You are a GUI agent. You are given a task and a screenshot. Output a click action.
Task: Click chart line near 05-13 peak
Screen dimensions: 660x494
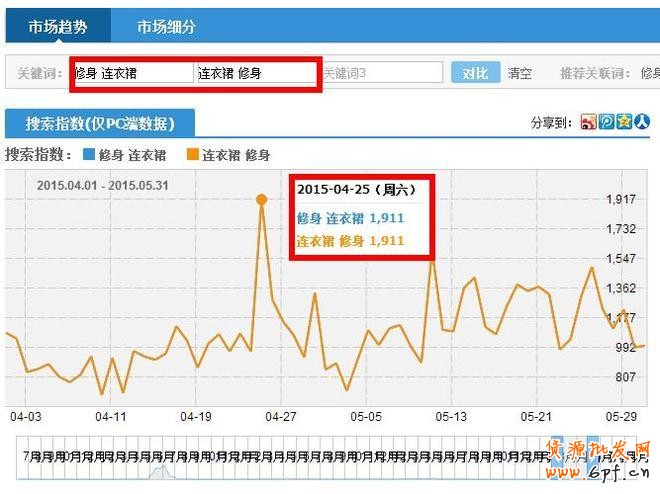point(432,262)
